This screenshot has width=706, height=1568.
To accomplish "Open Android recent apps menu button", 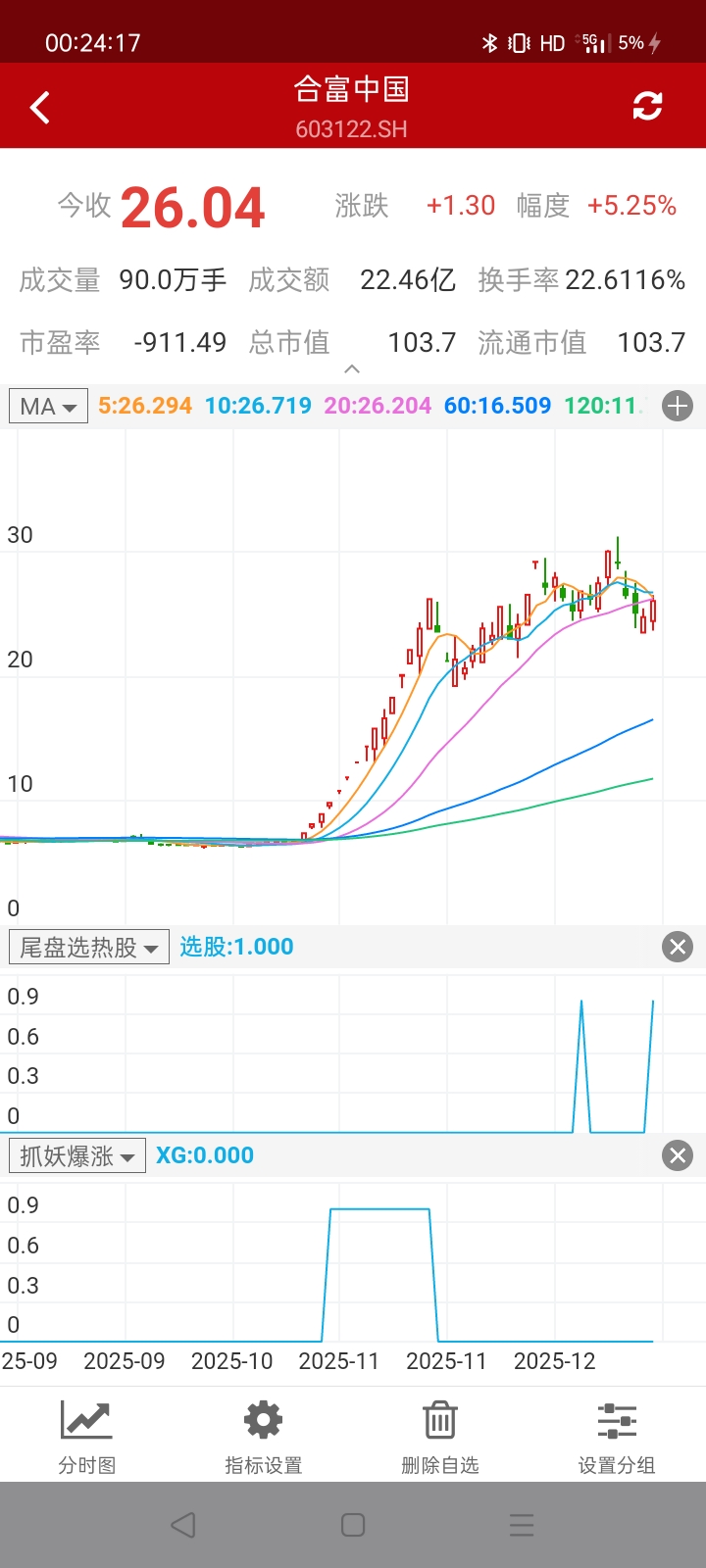I will click(522, 1525).
